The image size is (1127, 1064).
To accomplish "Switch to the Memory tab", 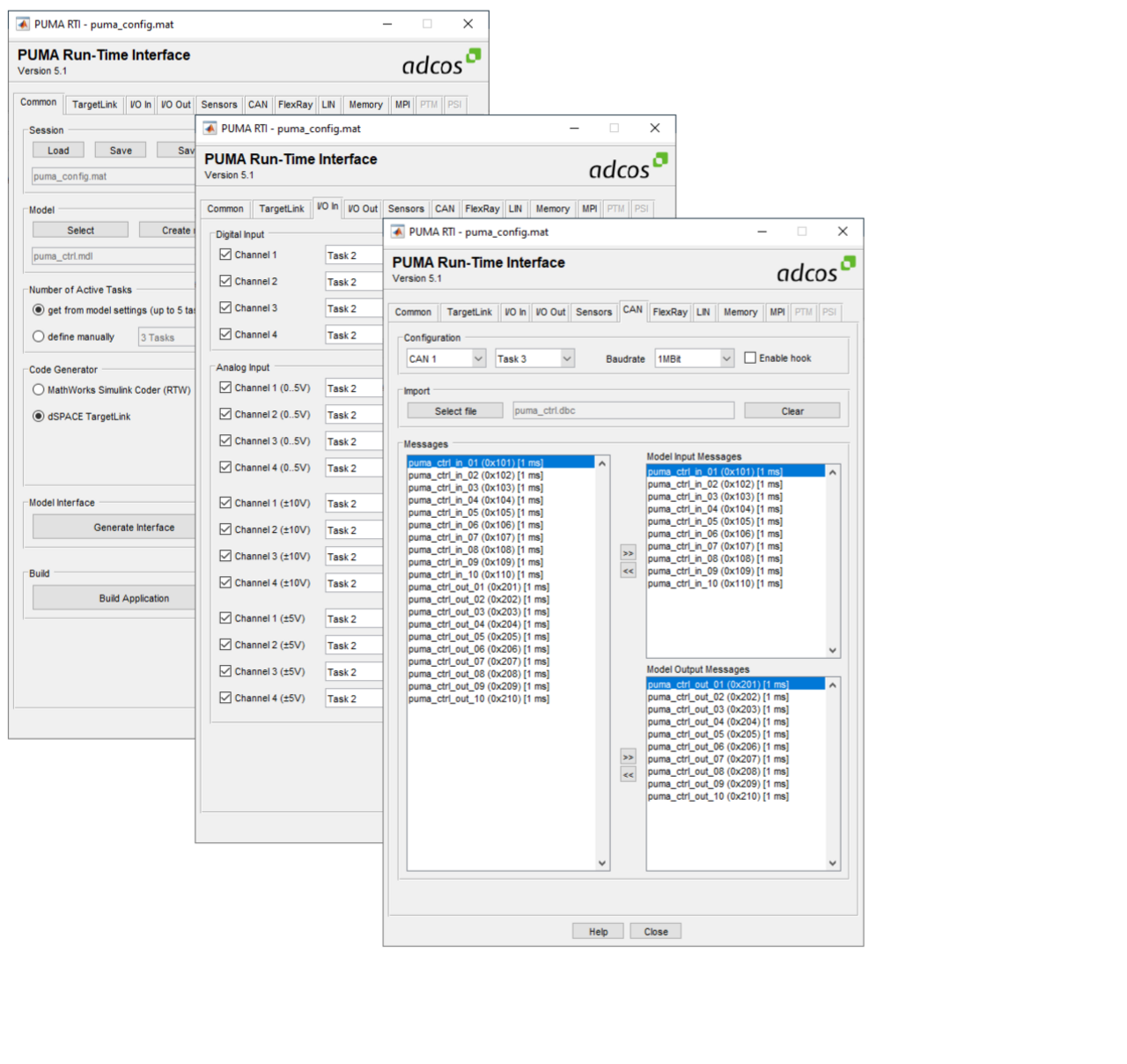I will (740, 312).
